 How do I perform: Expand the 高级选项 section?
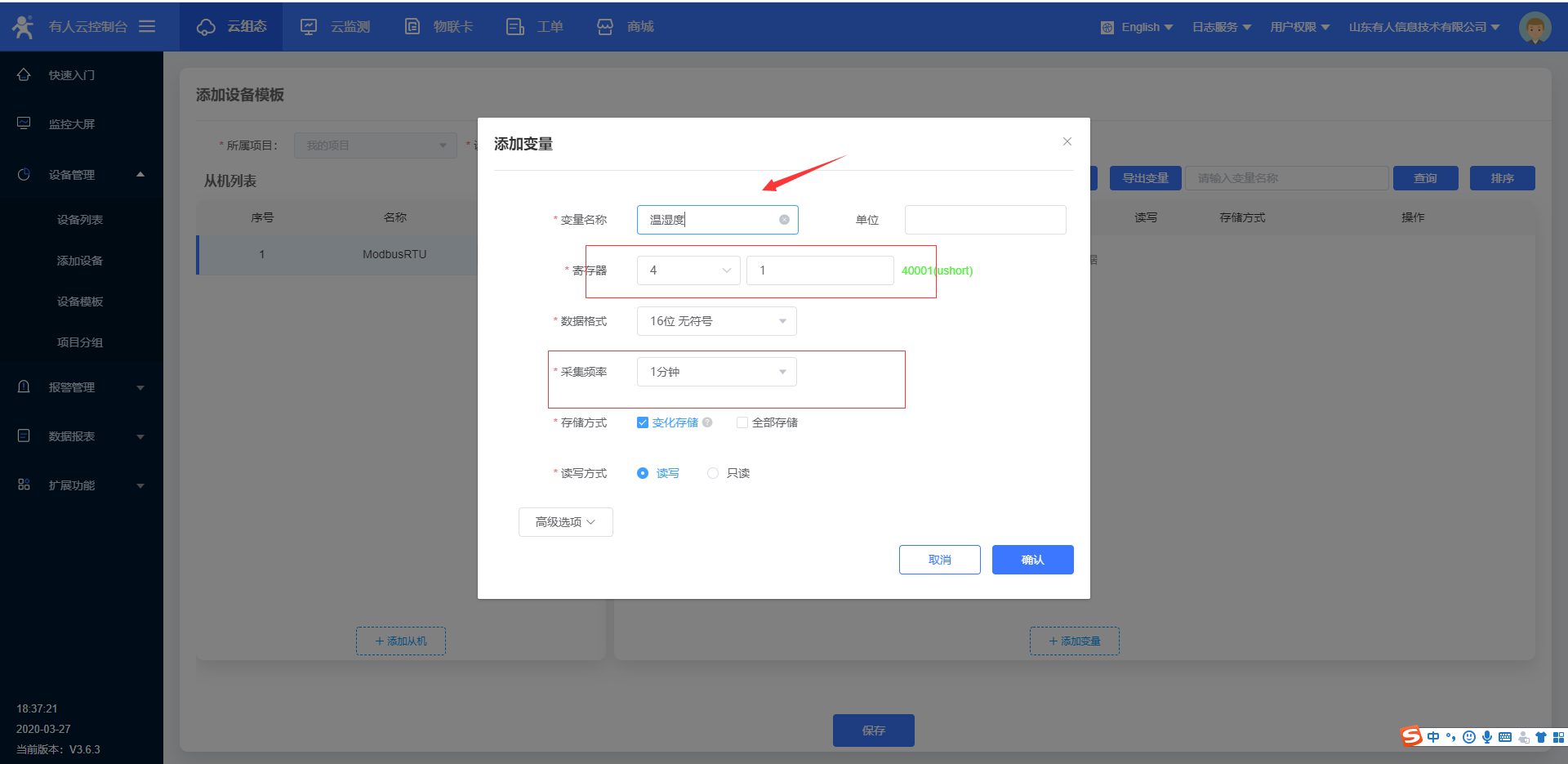coord(565,522)
